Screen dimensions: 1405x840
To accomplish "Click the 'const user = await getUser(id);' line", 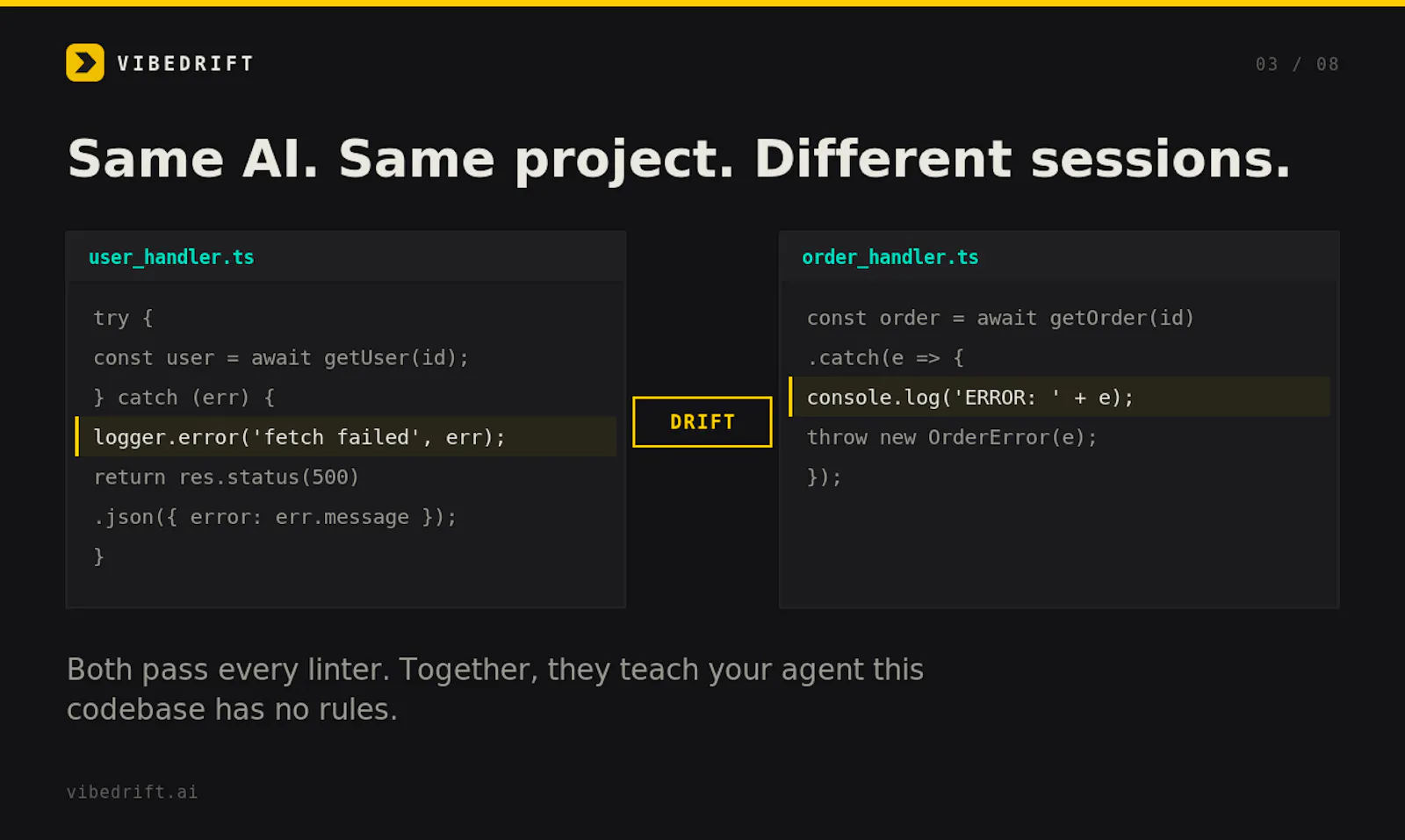I will 281,357.
